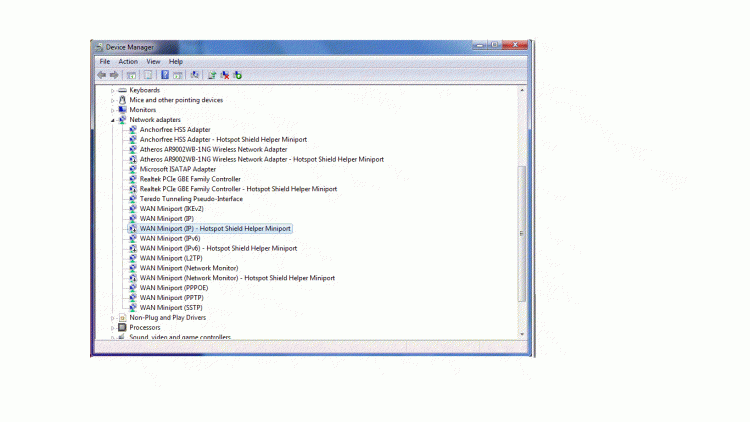Image resolution: width=750 pixels, height=422 pixels.
Task: Select WAN Miniport (IPv6) - Hotspot Shield Helper Miniport
Action: pos(218,248)
